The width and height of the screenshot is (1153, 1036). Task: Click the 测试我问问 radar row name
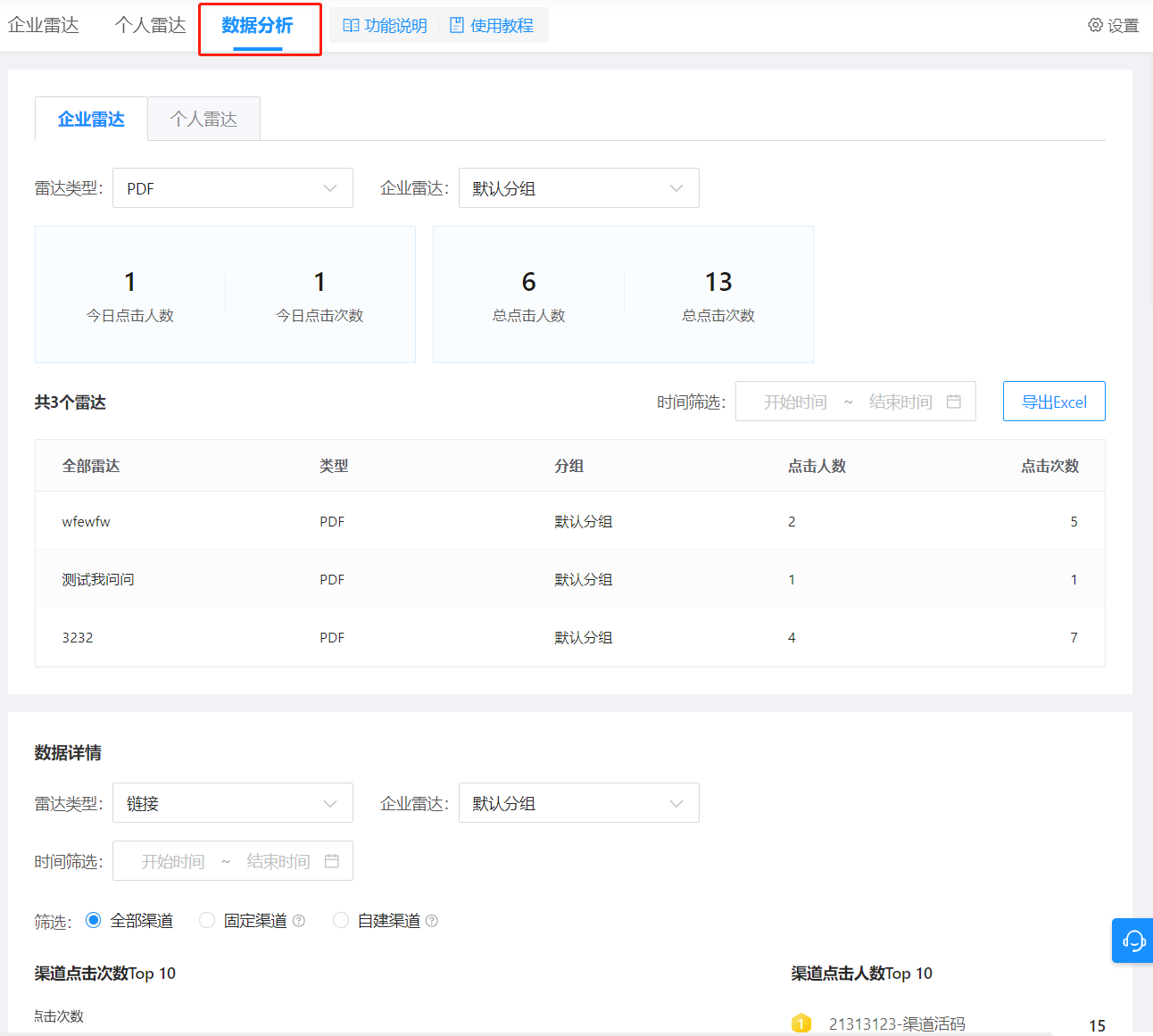point(98,579)
